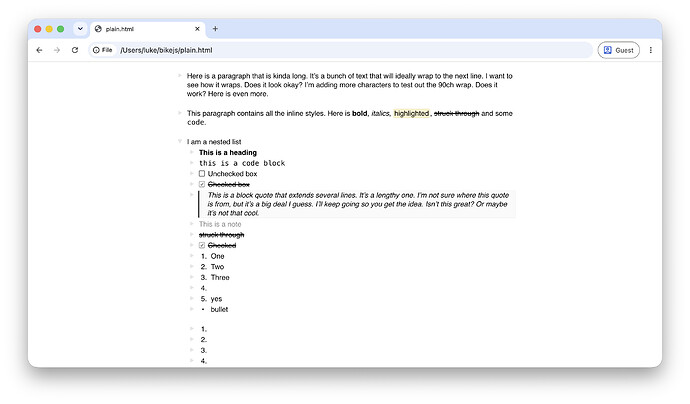Click the list item 'One'

[x=217, y=256]
